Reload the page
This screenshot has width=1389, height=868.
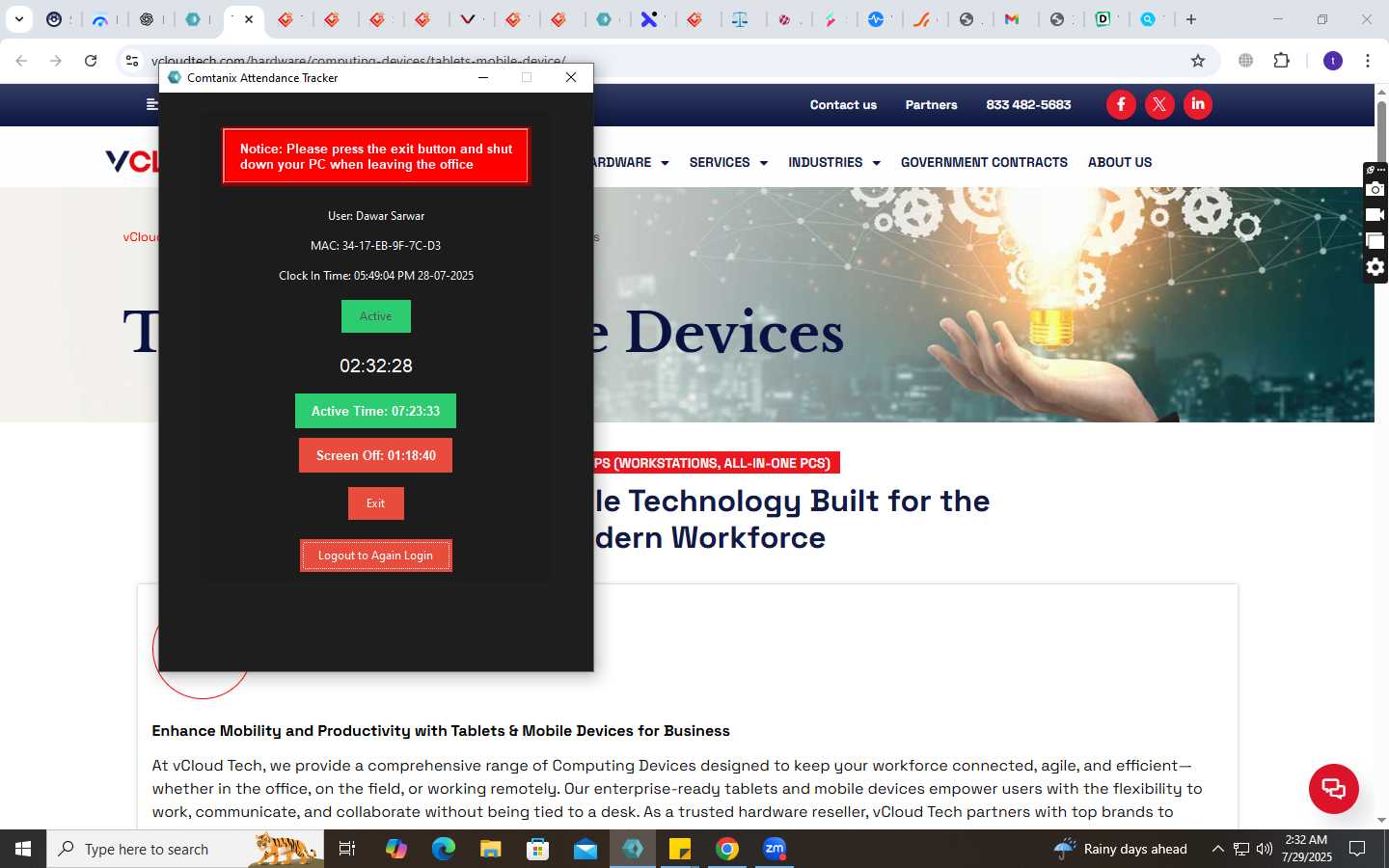coord(91,61)
